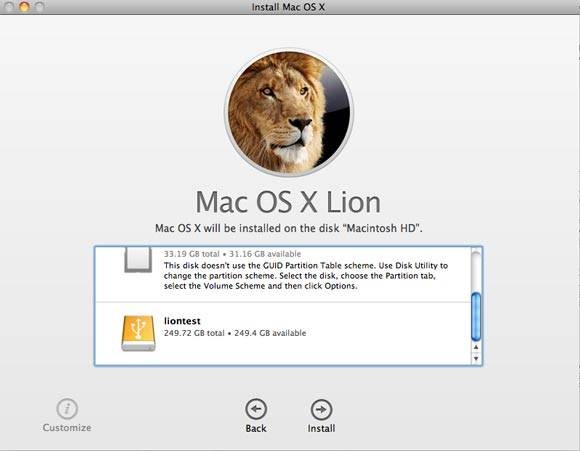Open Customize via the info icon
Image resolution: width=580 pixels, height=451 pixels.
click(x=67, y=409)
